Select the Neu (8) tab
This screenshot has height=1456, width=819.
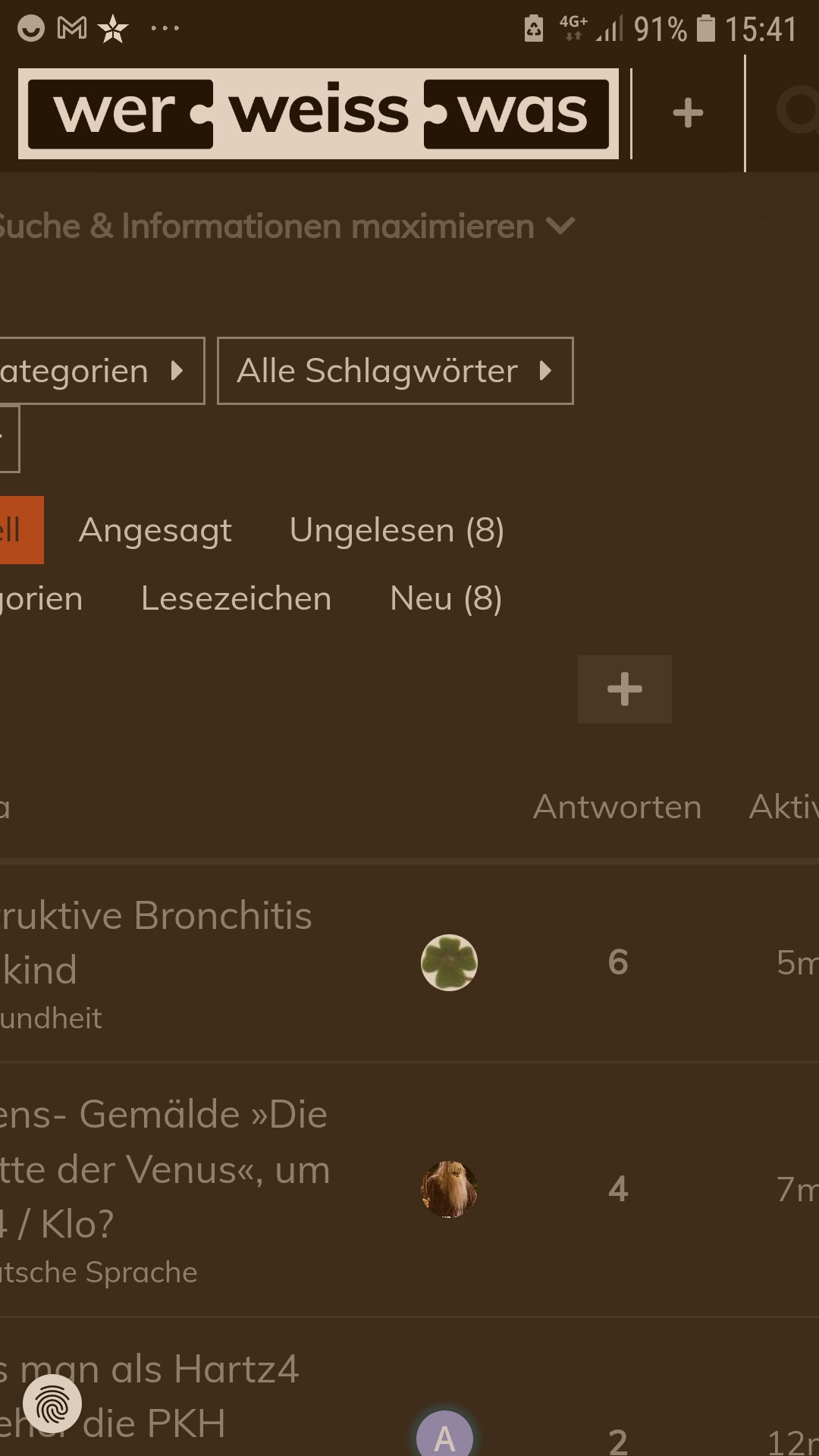tap(446, 598)
